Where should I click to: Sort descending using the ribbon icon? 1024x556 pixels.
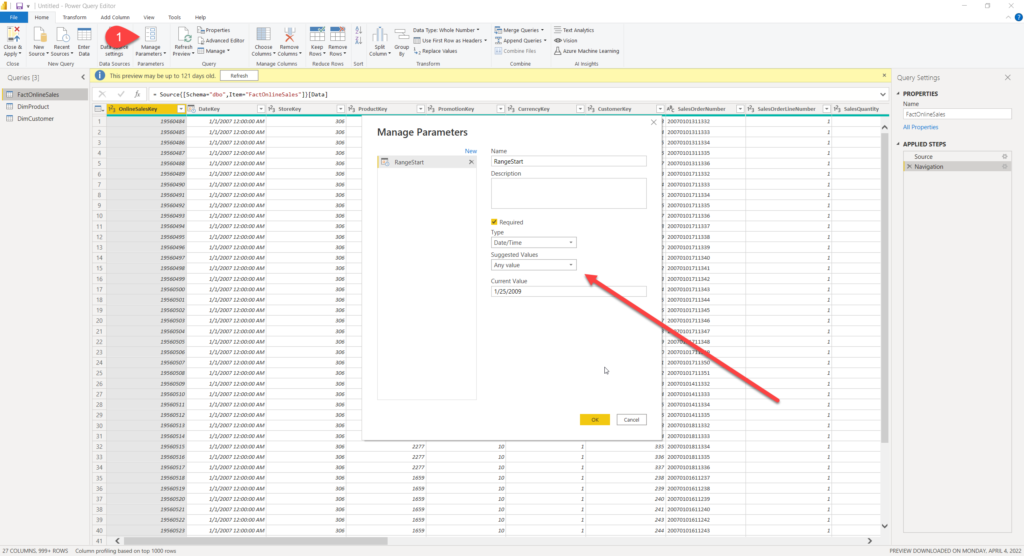(x=359, y=41)
